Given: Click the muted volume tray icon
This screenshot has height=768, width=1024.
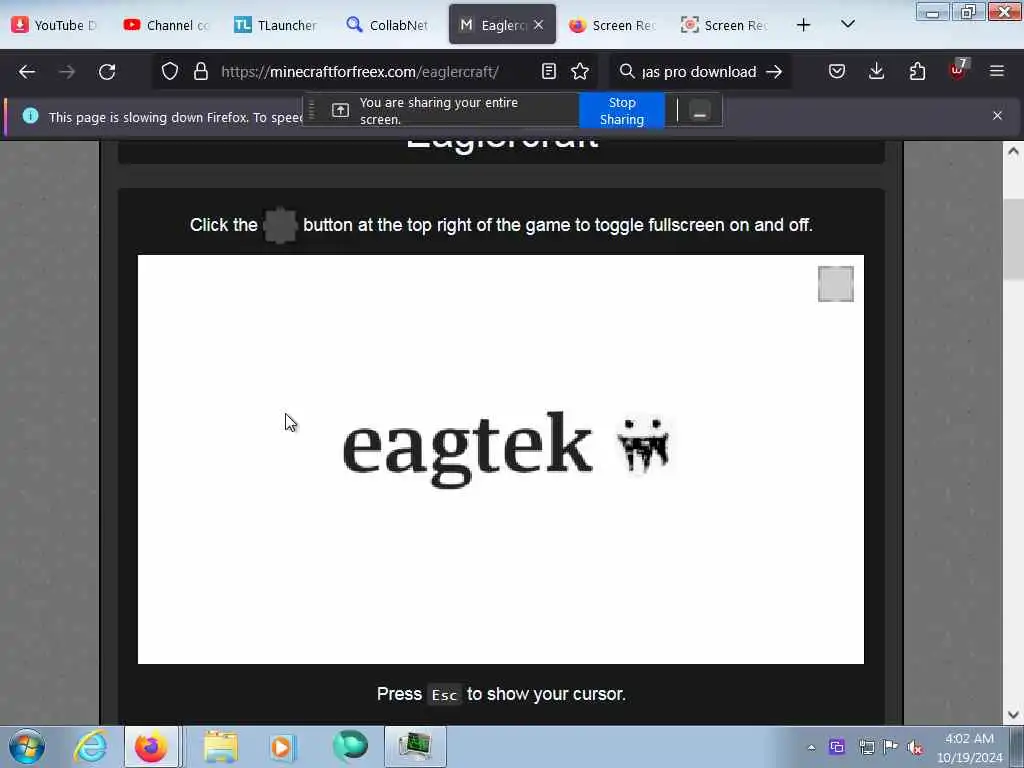Looking at the screenshot, I should pos(914,747).
